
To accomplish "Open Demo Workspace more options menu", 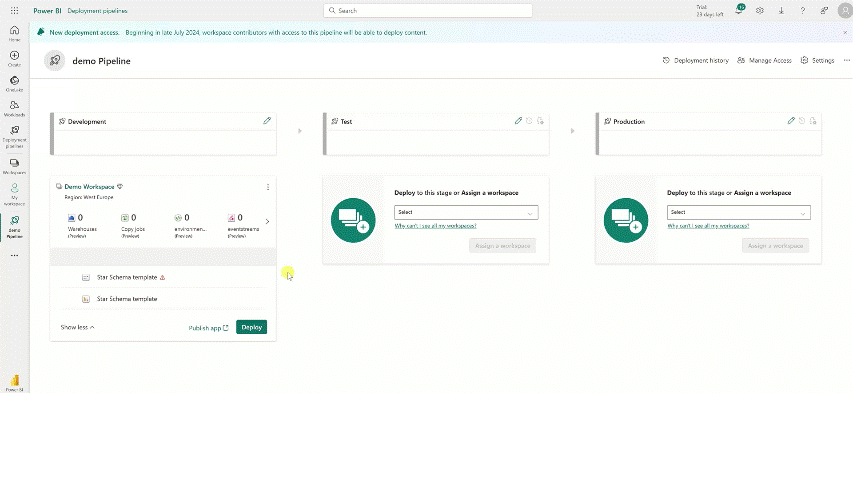I will (x=267, y=187).
